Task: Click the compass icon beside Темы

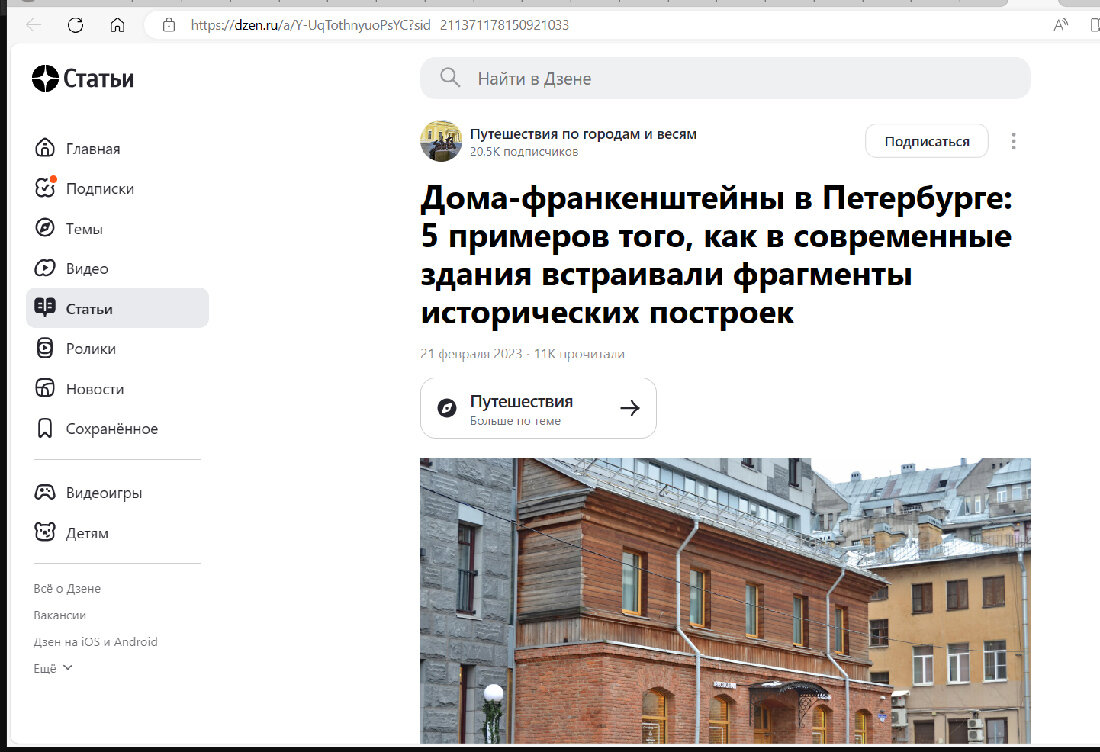Action: [x=45, y=228]
